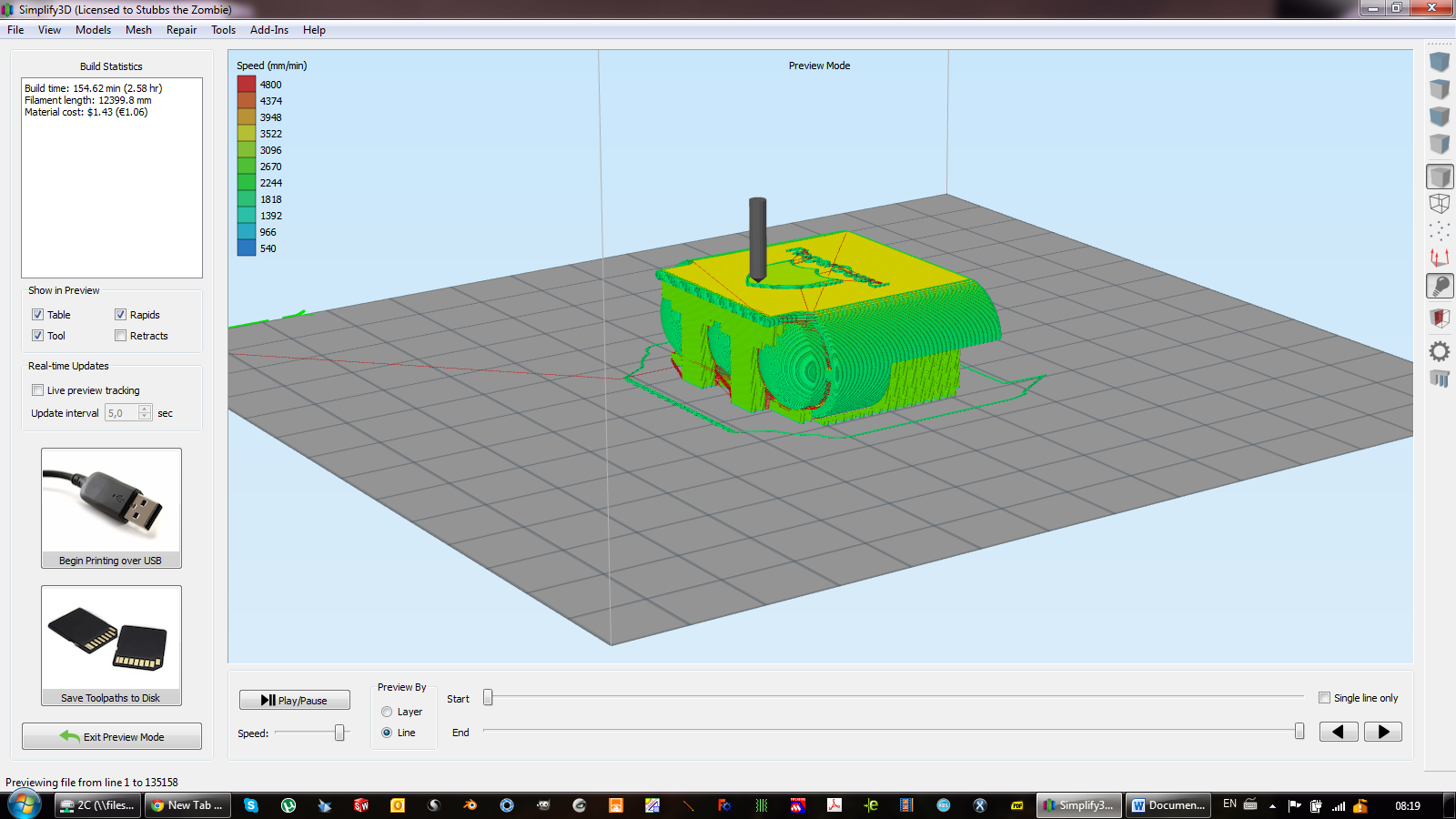Enable Live preview tracking
The width and height of the screenshot is (1456, 819).
pyautogui.click(x=38, y=390)
